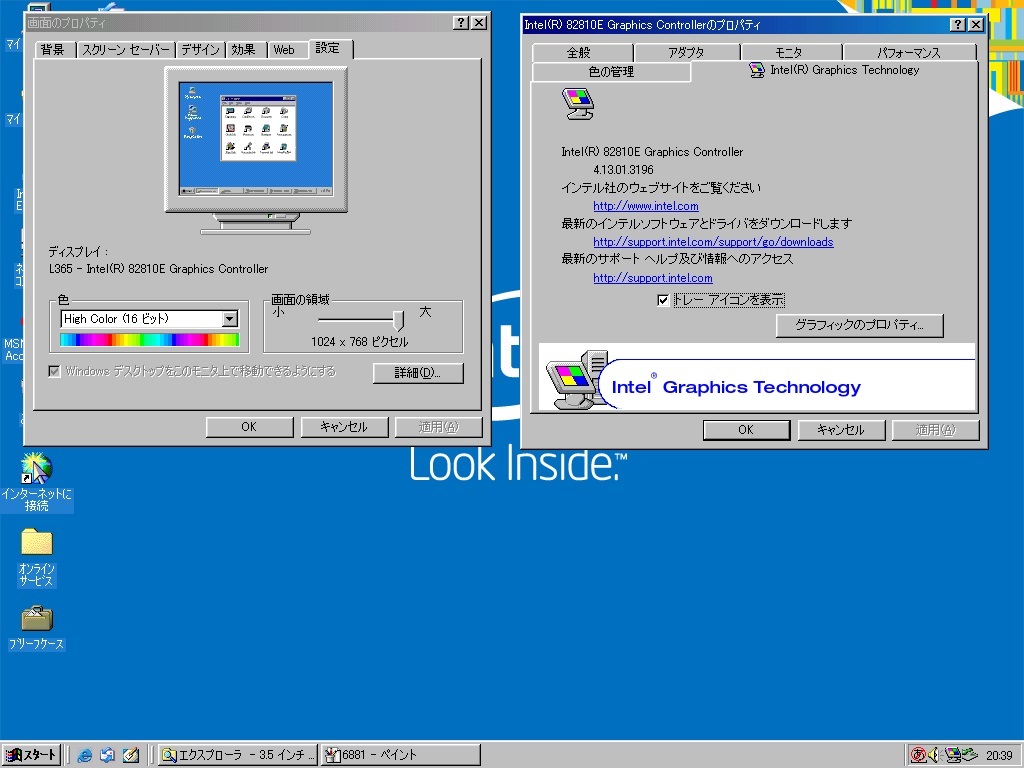The image size is (1024, 768).
Task: Click the Show Desktop Quick Launch icon
Action: coord(130,755)
